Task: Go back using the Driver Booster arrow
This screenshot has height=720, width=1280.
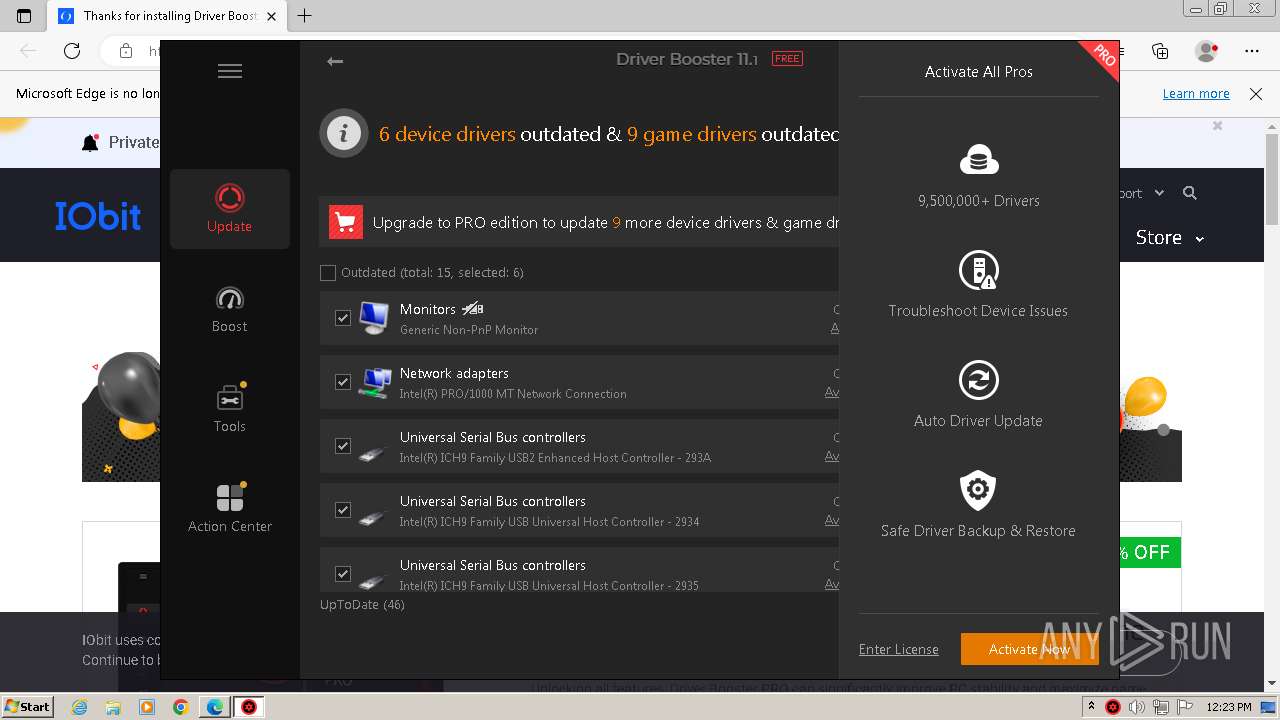Action: [x=335, y=62]
